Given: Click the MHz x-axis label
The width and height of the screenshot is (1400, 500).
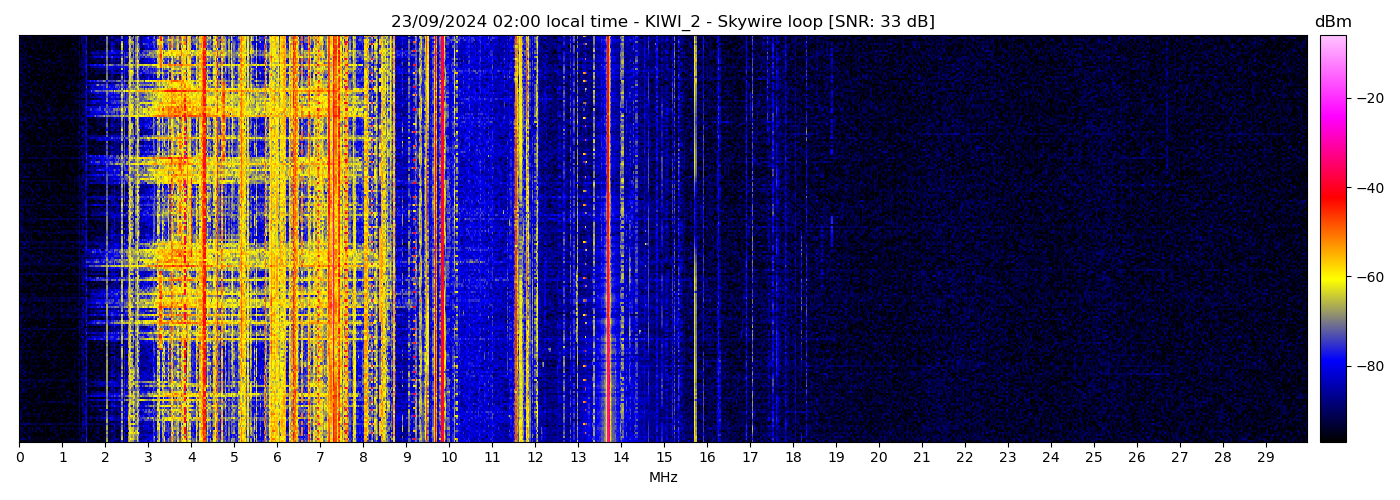Looking at the screenshot, I should coord(662,478).
